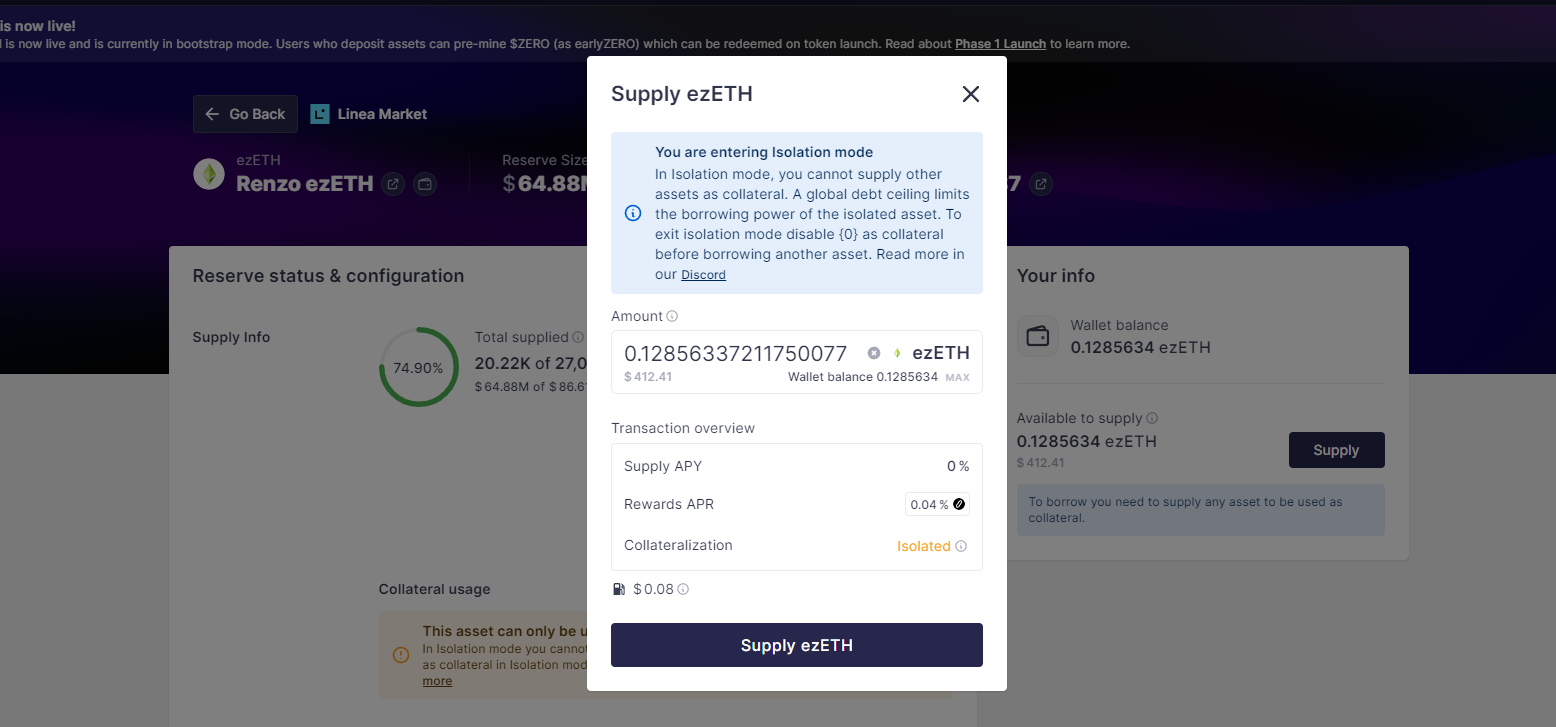
Task: Clear the amount field with x icon
Action: click(x=874, y=353)
